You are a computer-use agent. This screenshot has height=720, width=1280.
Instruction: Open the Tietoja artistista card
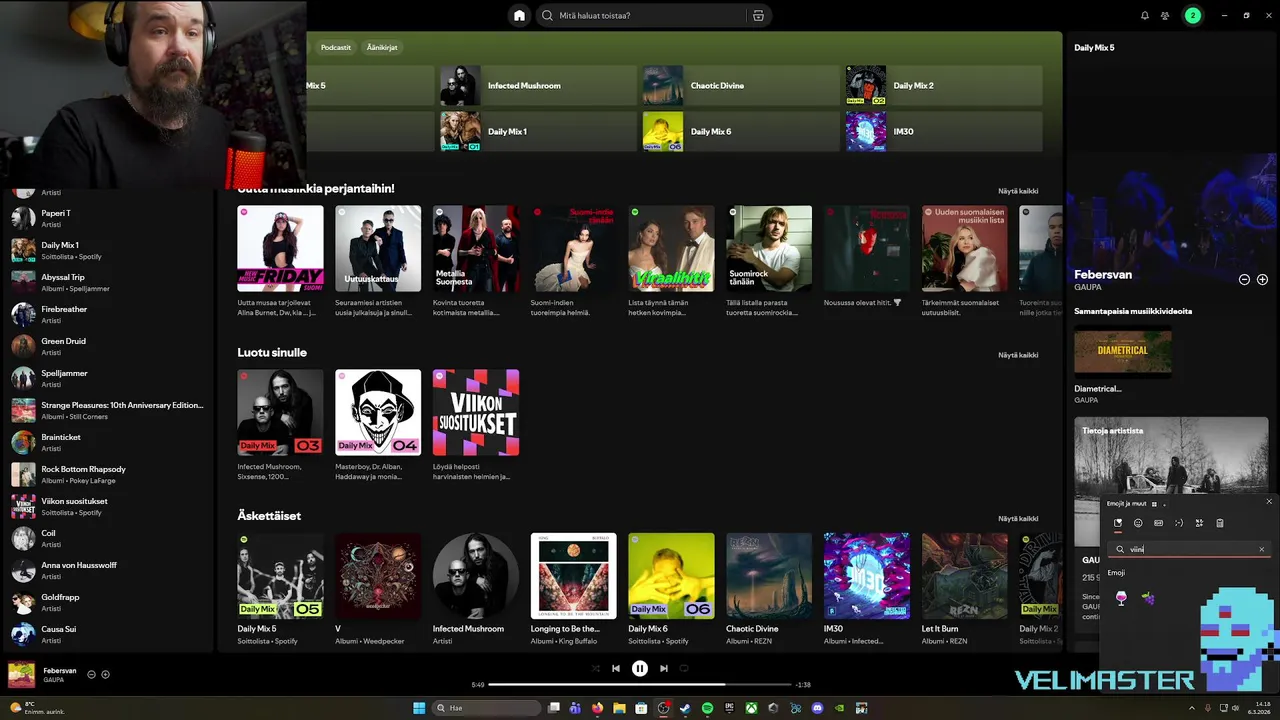click(1171, 482)
